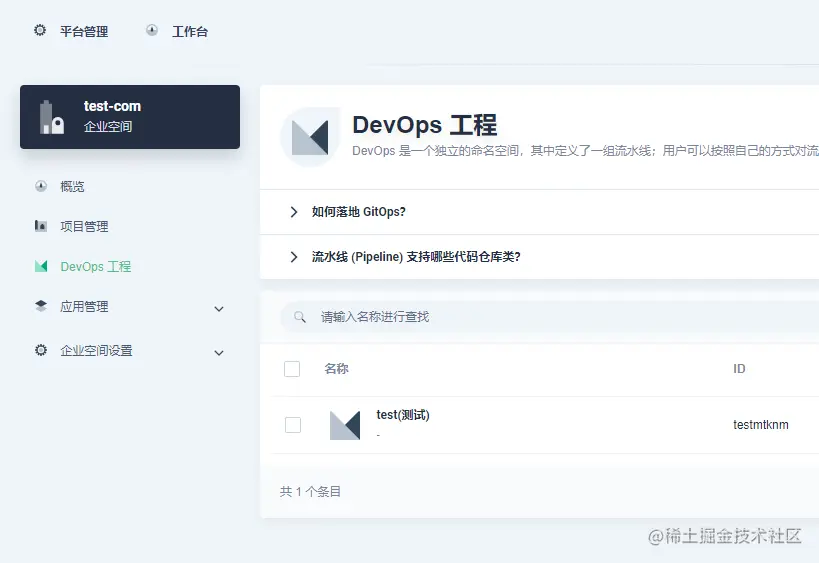
Task: Tick the checkbox for the test(测试) row
Action: 293,425
